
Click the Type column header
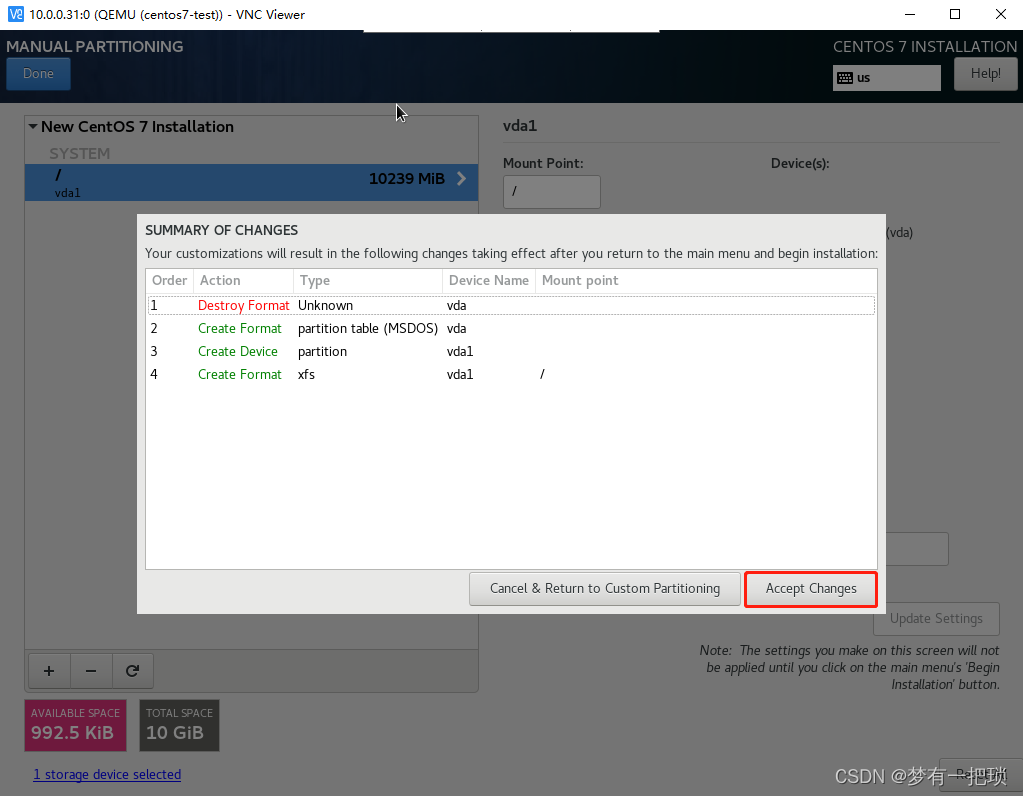point(368,281)
